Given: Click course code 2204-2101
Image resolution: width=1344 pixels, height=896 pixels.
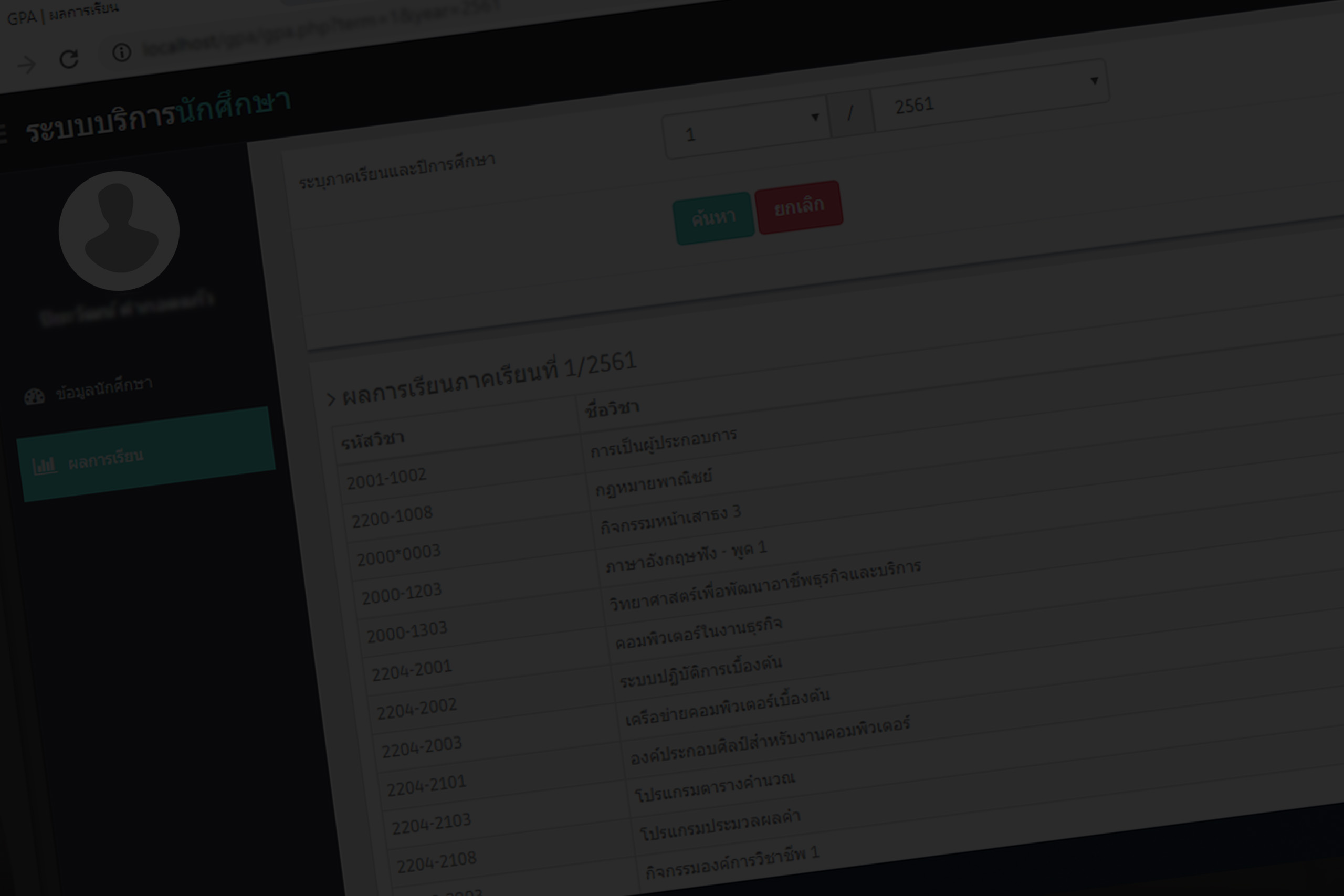Looking at the screenshot, I should point(426,786).
